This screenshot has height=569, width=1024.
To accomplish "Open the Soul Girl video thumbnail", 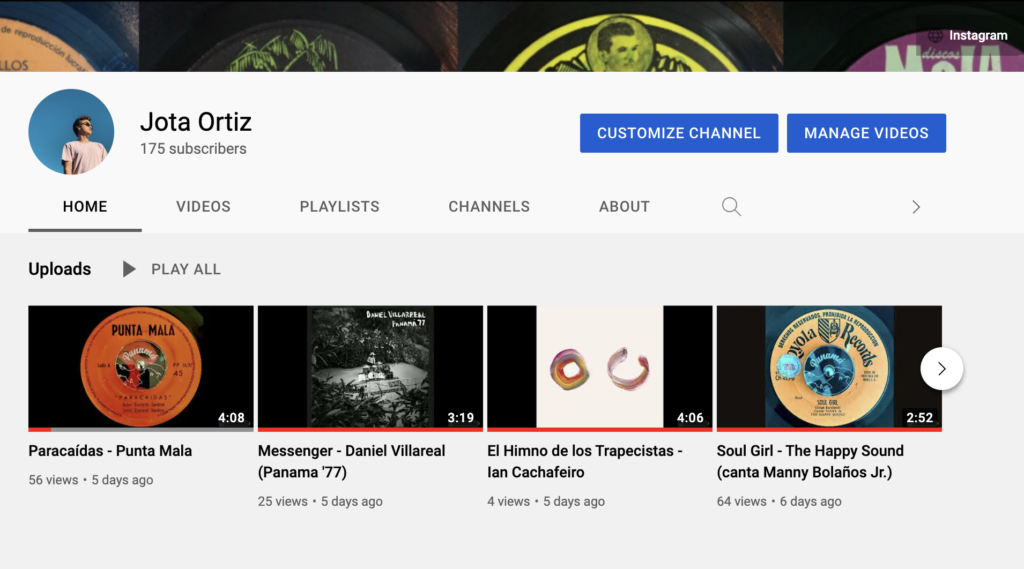I will [829, 367].
